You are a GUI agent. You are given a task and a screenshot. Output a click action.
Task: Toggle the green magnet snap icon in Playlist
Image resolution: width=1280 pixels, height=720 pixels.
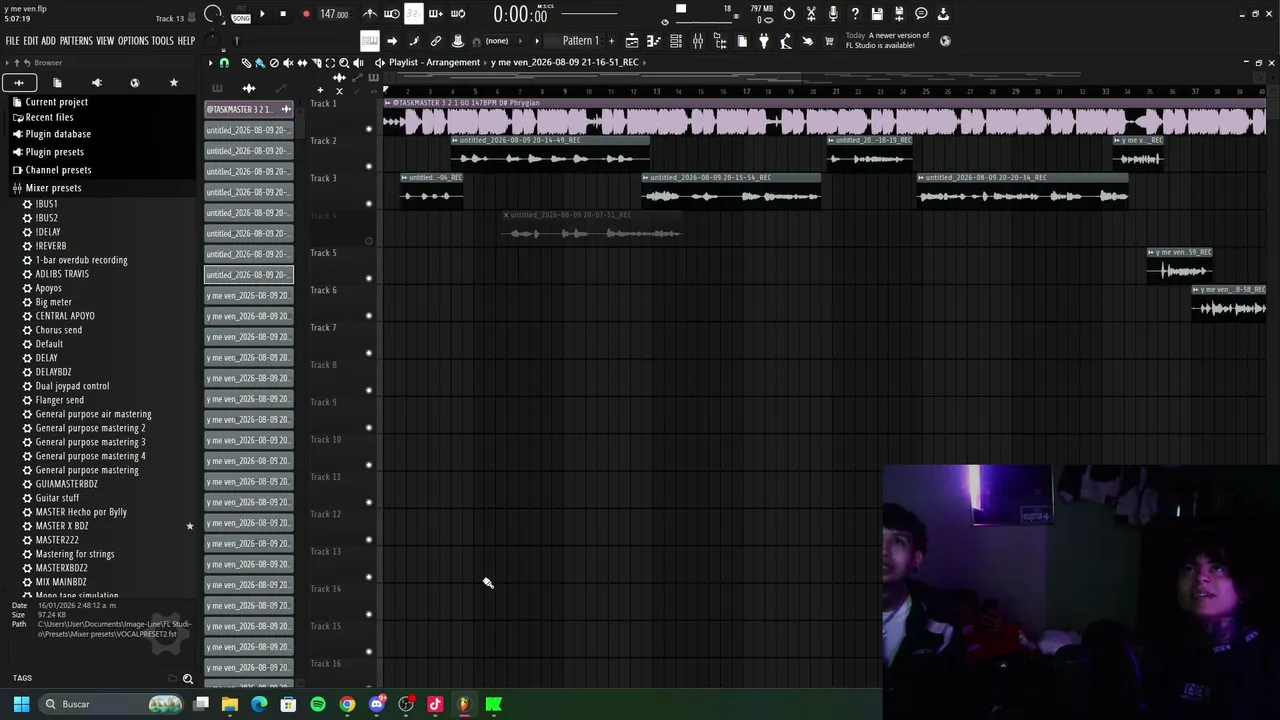[224, 63]
